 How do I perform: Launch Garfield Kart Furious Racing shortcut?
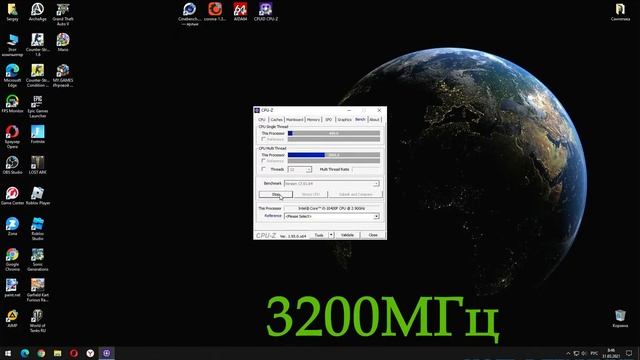pos(38,290)
